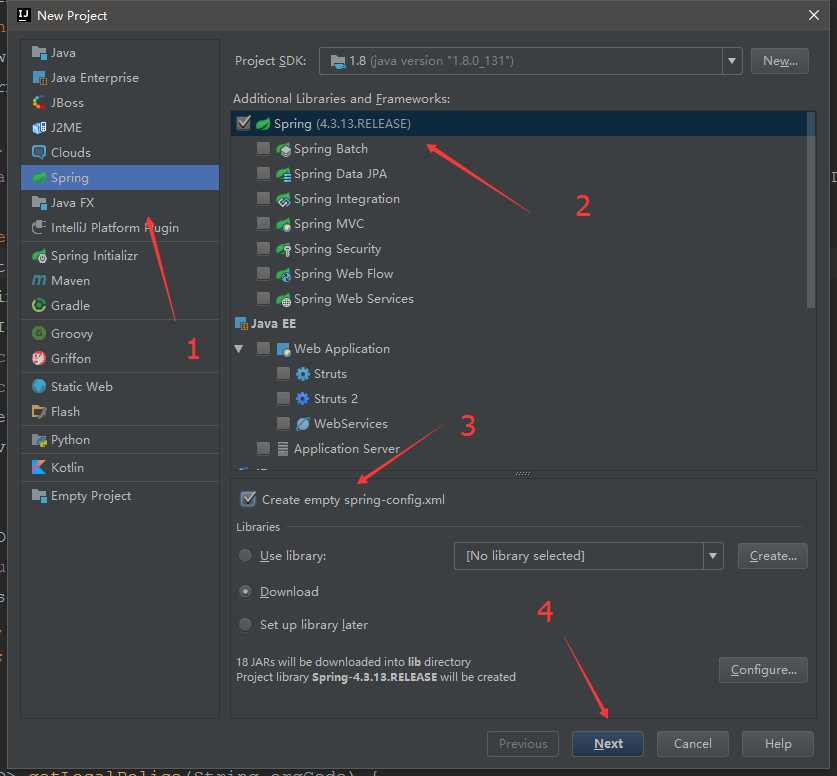Click the J2ME icon

coord(39,128)
